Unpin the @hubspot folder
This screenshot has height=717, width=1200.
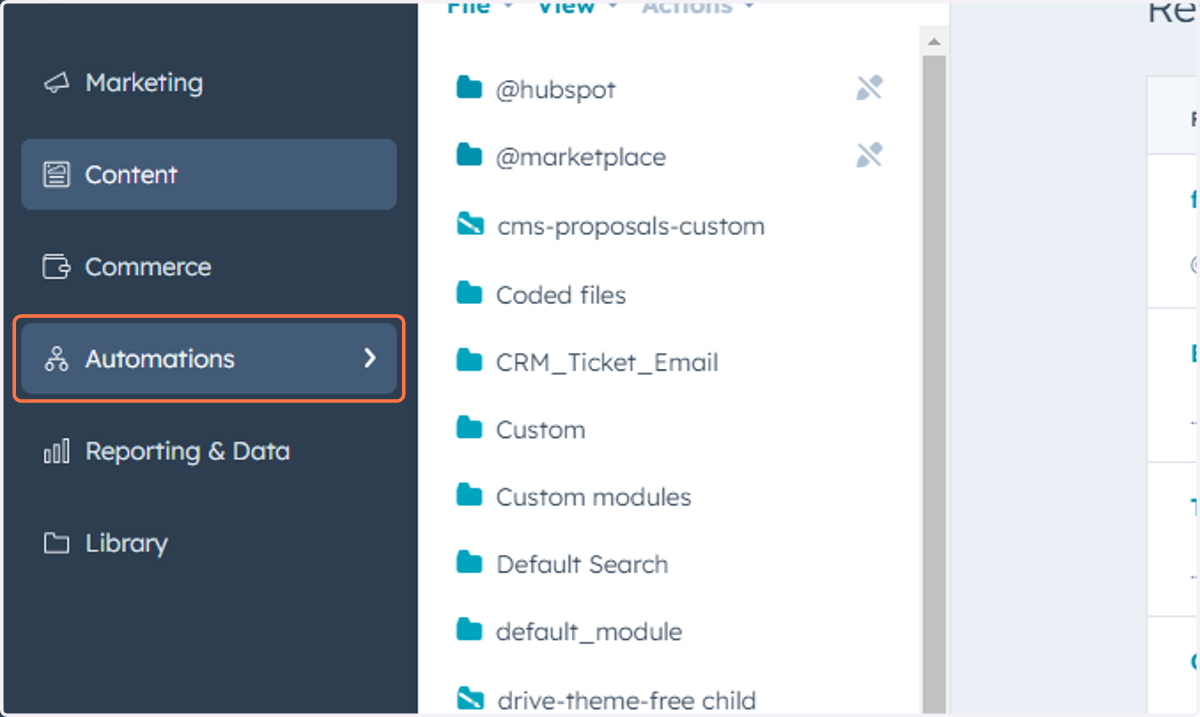point(869,88)
